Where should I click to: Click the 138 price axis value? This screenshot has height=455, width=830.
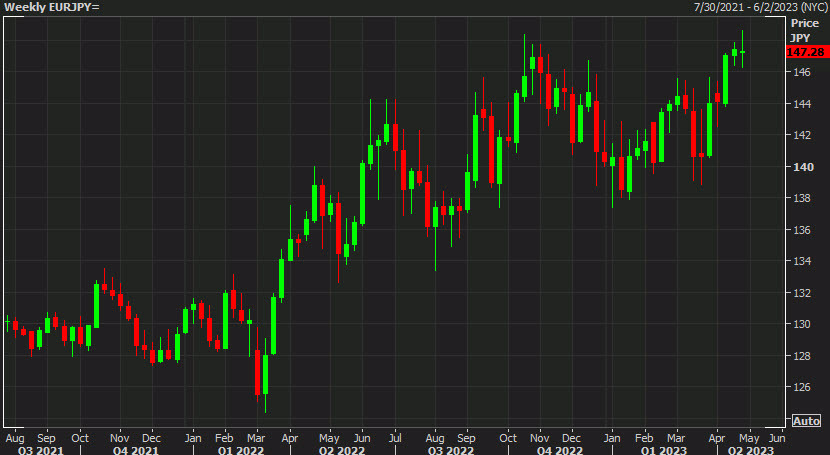tap(801, 198)
